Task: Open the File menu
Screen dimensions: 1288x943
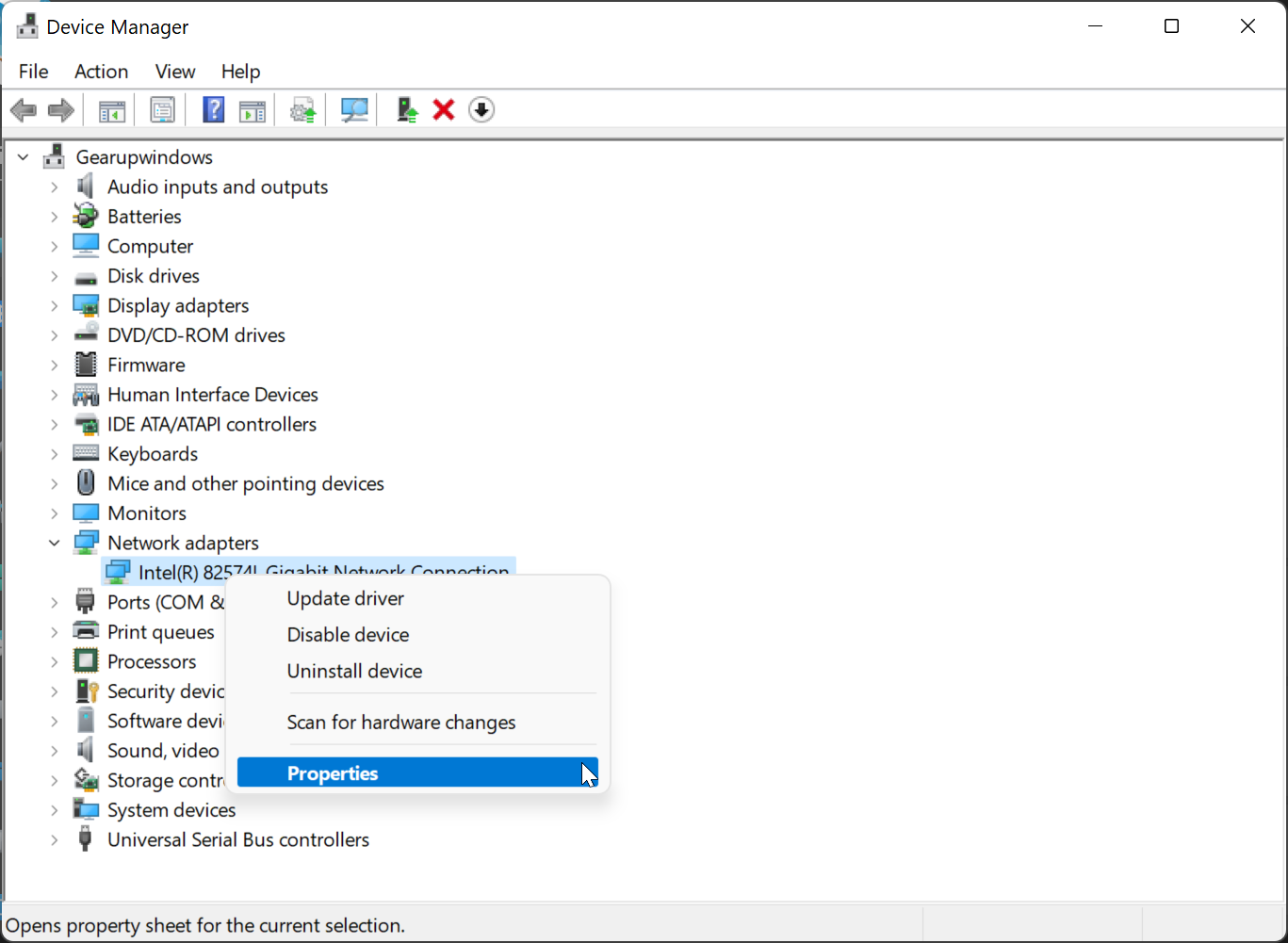Action: [x=33, y=72]
